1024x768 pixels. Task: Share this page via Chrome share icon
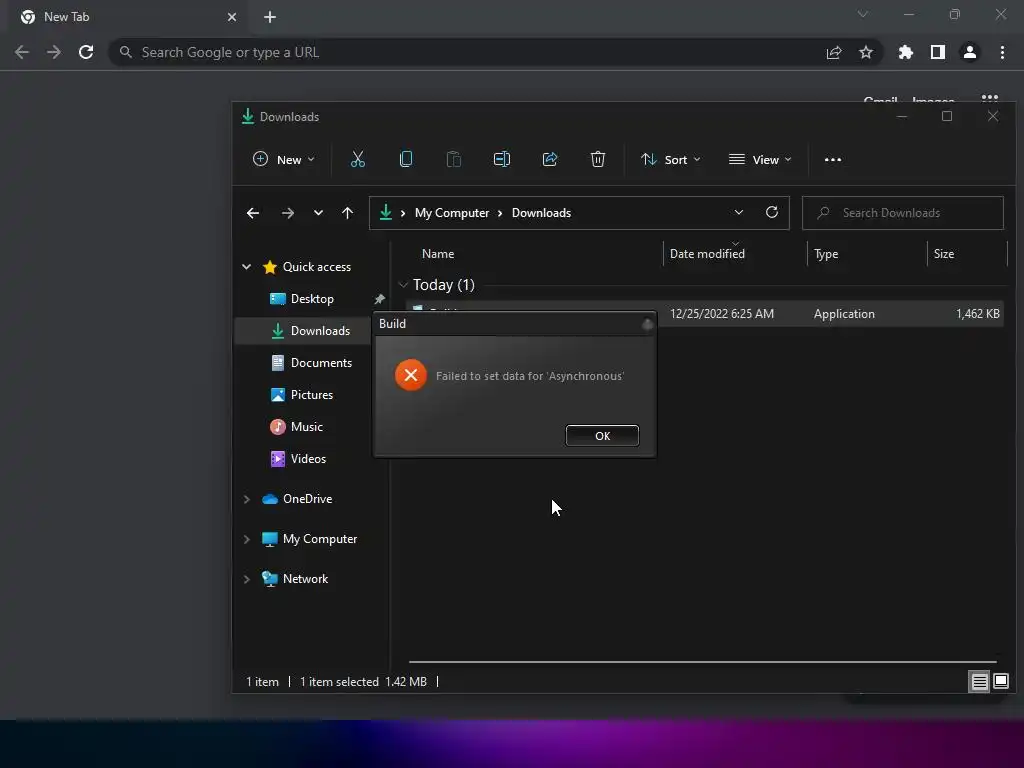click(x=834, y=52)
